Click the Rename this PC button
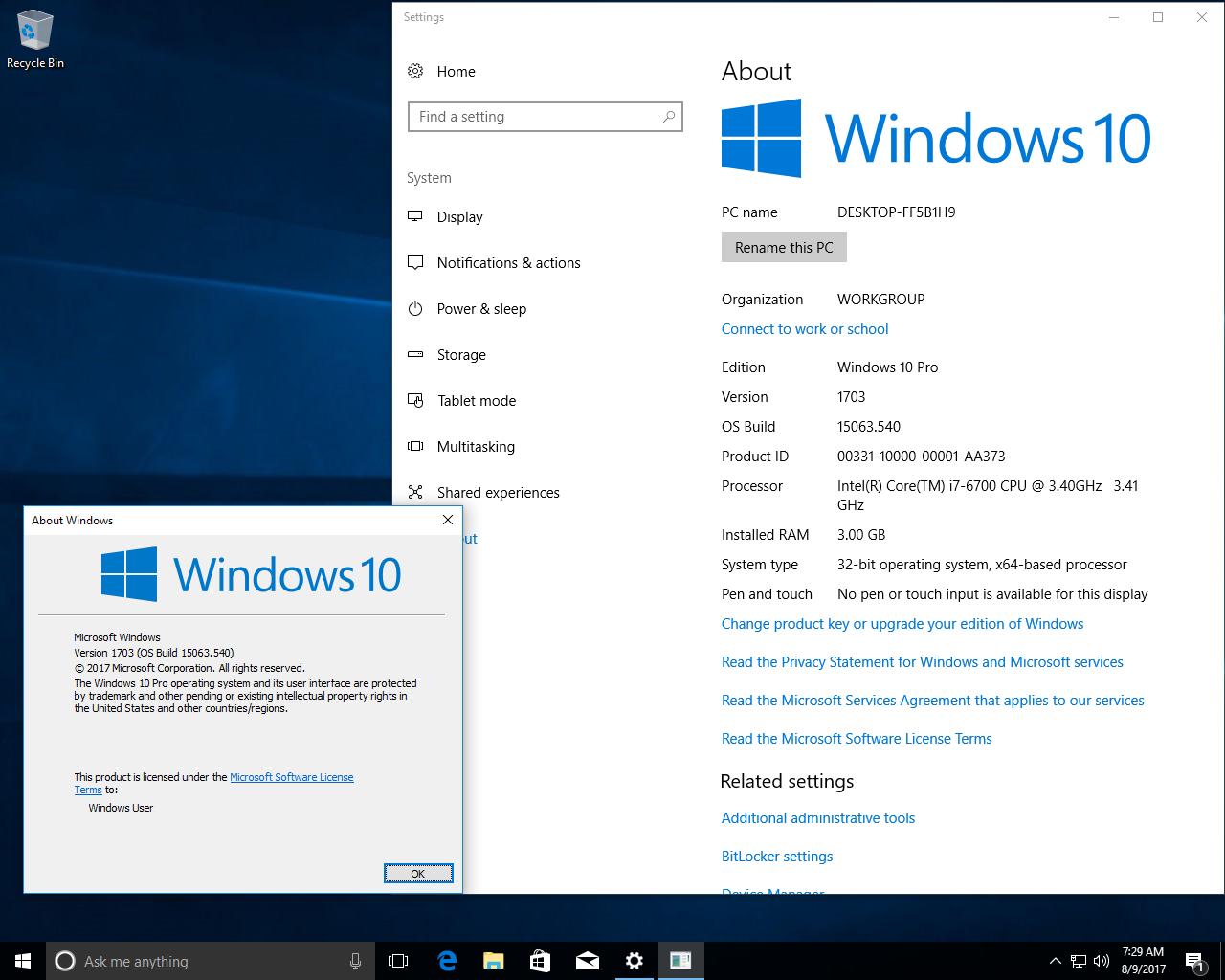This screenshot has width=1225, height=980. [x=784, y=247]
